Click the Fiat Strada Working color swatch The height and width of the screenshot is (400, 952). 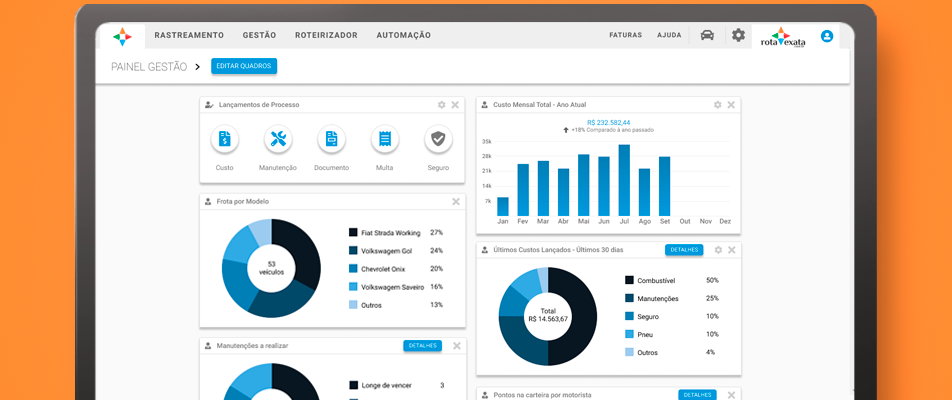click(x=353, y=232)
